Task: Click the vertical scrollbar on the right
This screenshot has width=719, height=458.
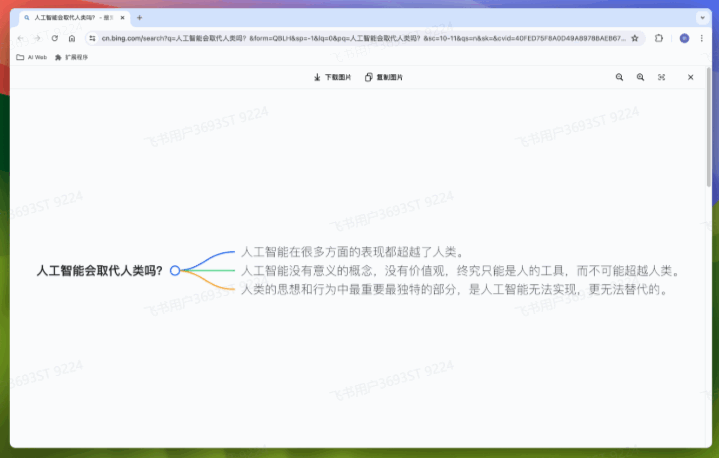Action: tap(709, 140)
